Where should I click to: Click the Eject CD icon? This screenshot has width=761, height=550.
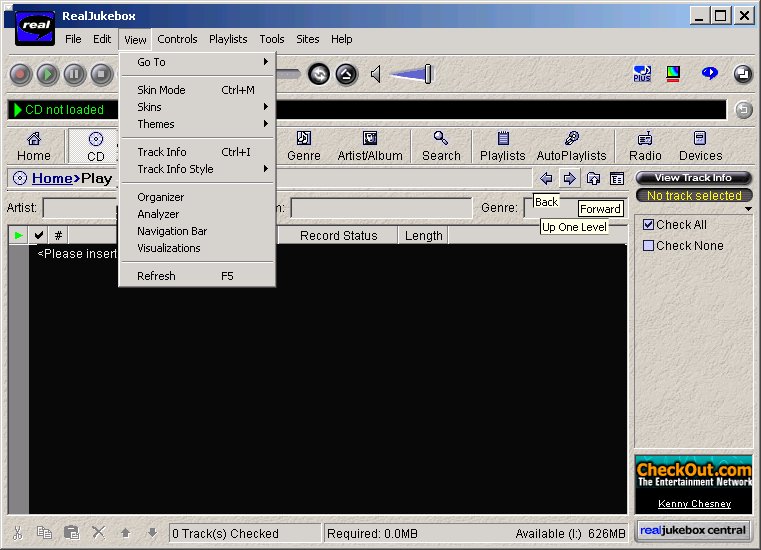(x=346, y=74)
